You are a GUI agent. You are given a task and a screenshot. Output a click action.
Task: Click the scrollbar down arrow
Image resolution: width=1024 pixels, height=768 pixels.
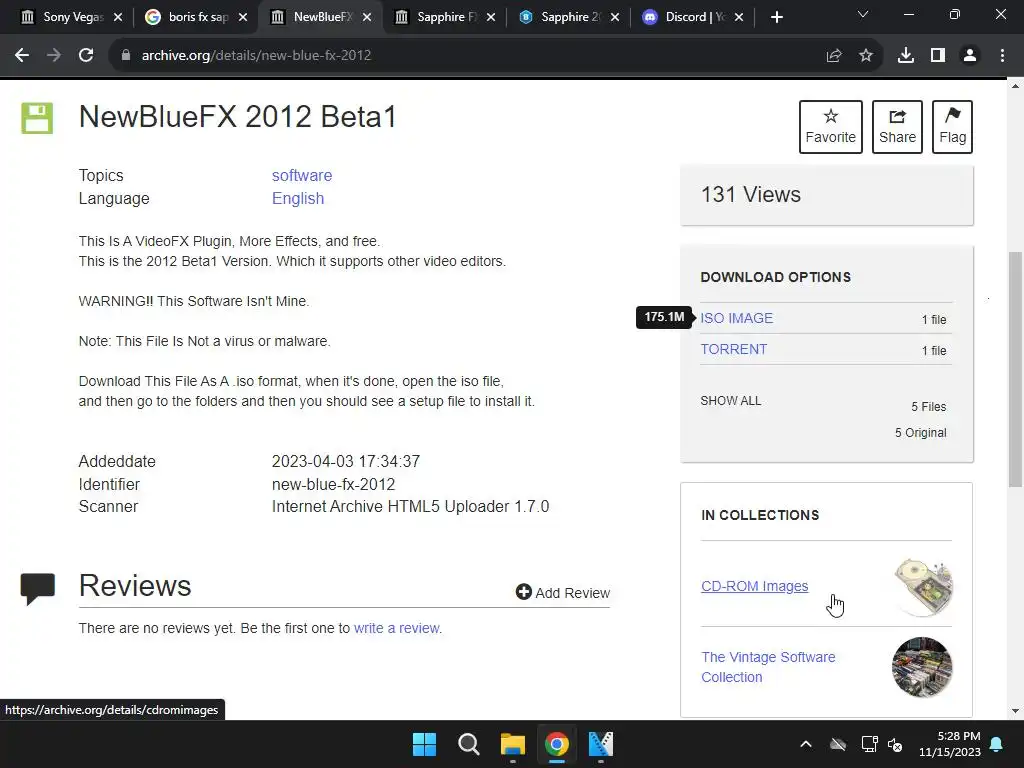point(1015,711)
